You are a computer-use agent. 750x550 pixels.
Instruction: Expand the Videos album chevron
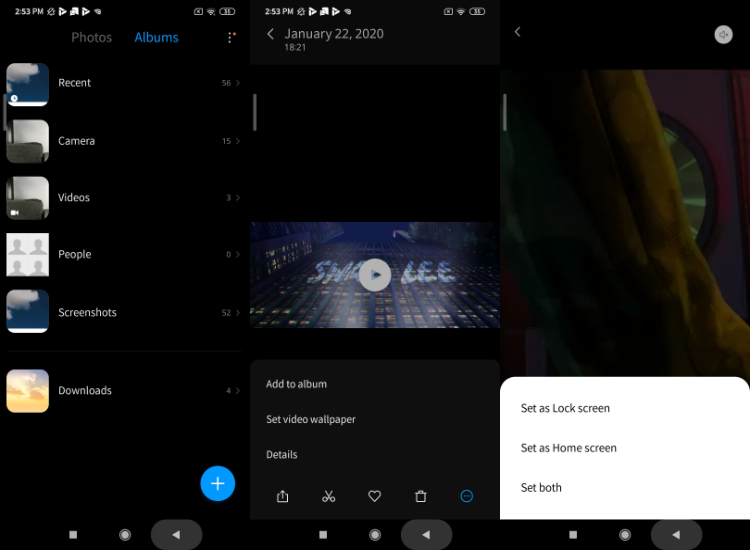(238, 198)
